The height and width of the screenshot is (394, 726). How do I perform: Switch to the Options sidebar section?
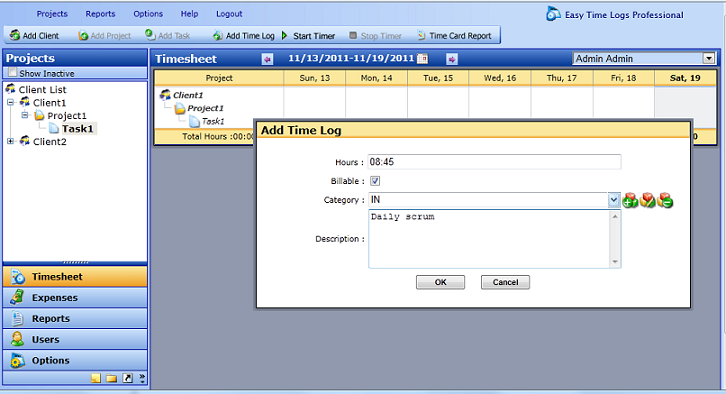pyautogui.click(x=75, y=360)
